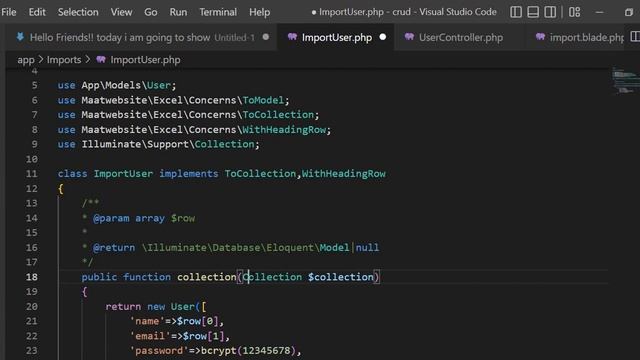Viewport: 640px width, 360px height.
Task: Click 'public' keyword on line 18
Action: (99, 277)
